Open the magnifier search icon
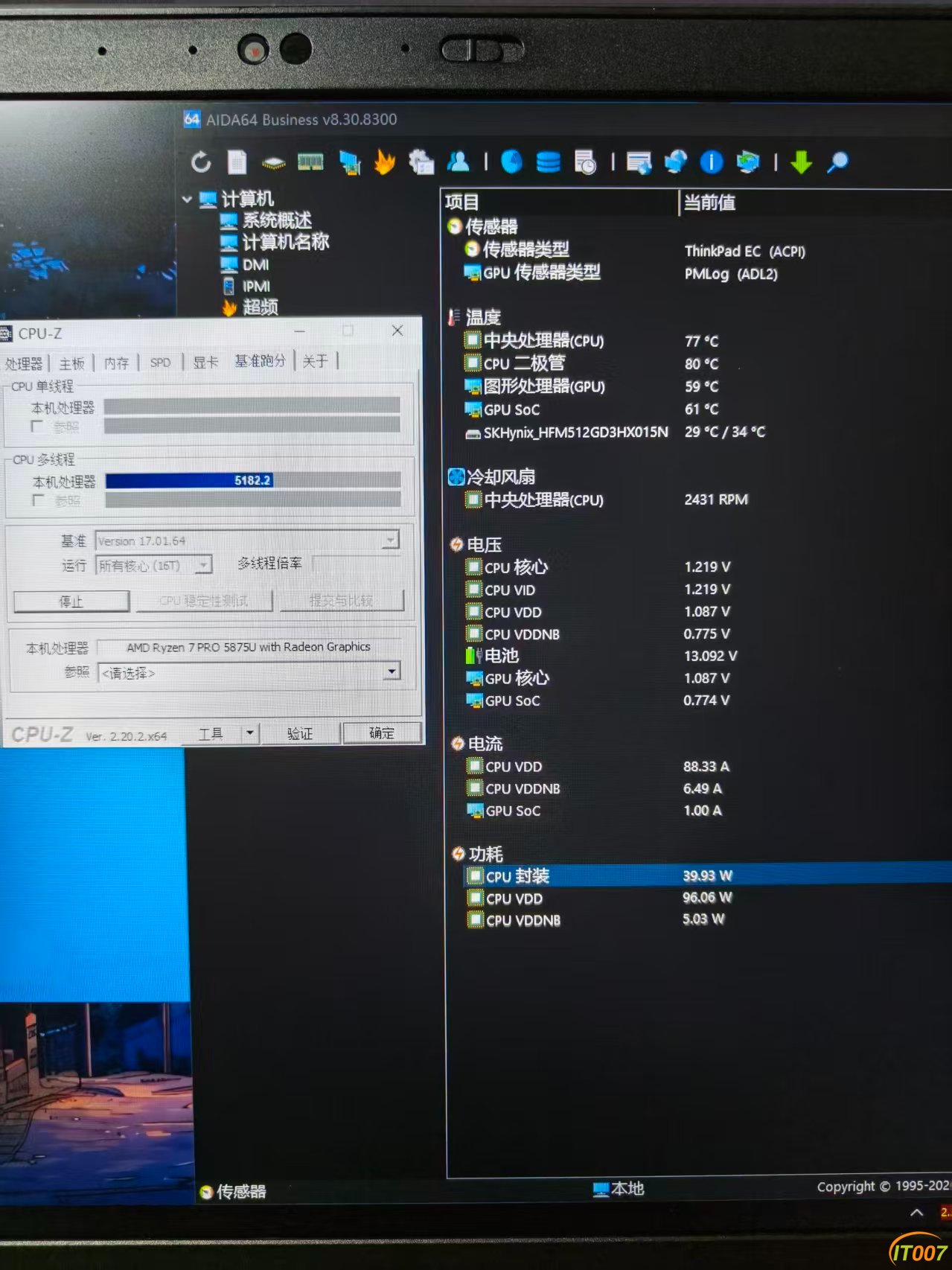The height and width of the screenshot is (1270, 952). click(x=837, y=162)
